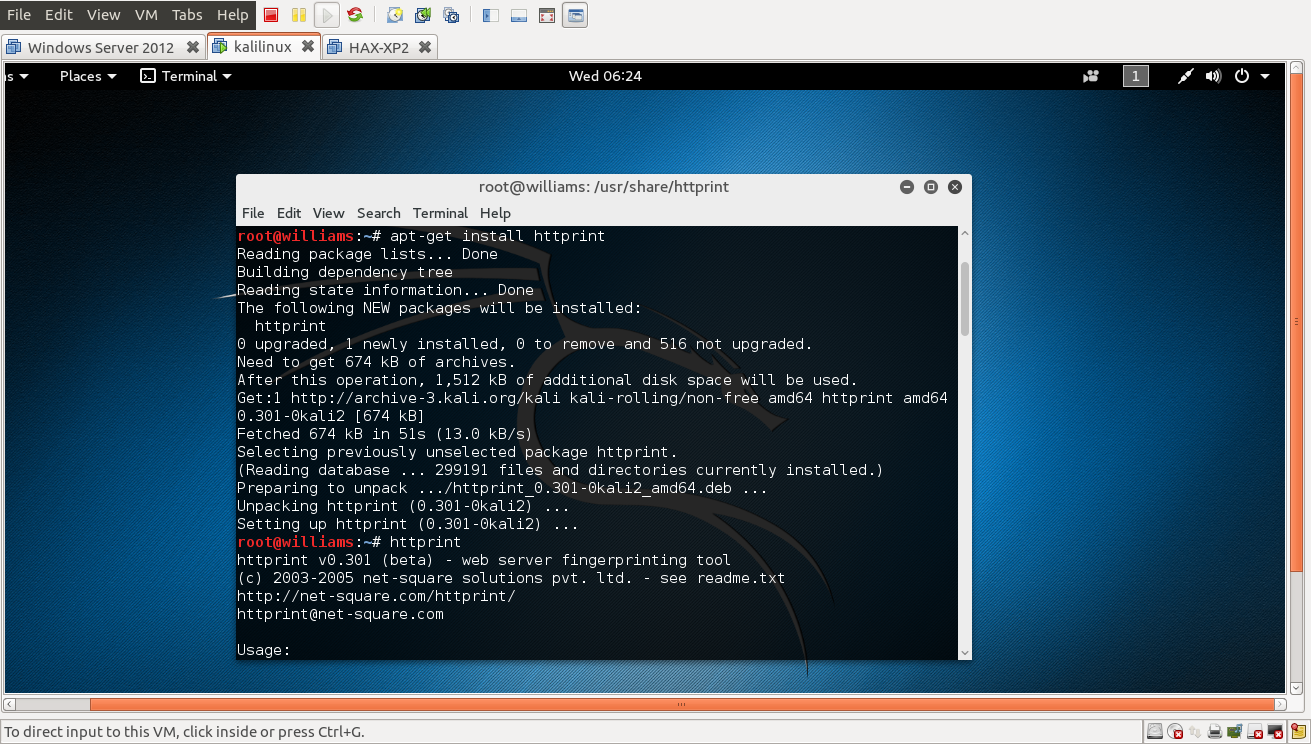1311x744 pixels.
Task: Revert to snapshot toolbar icon
Action: (x=423, y=15)
